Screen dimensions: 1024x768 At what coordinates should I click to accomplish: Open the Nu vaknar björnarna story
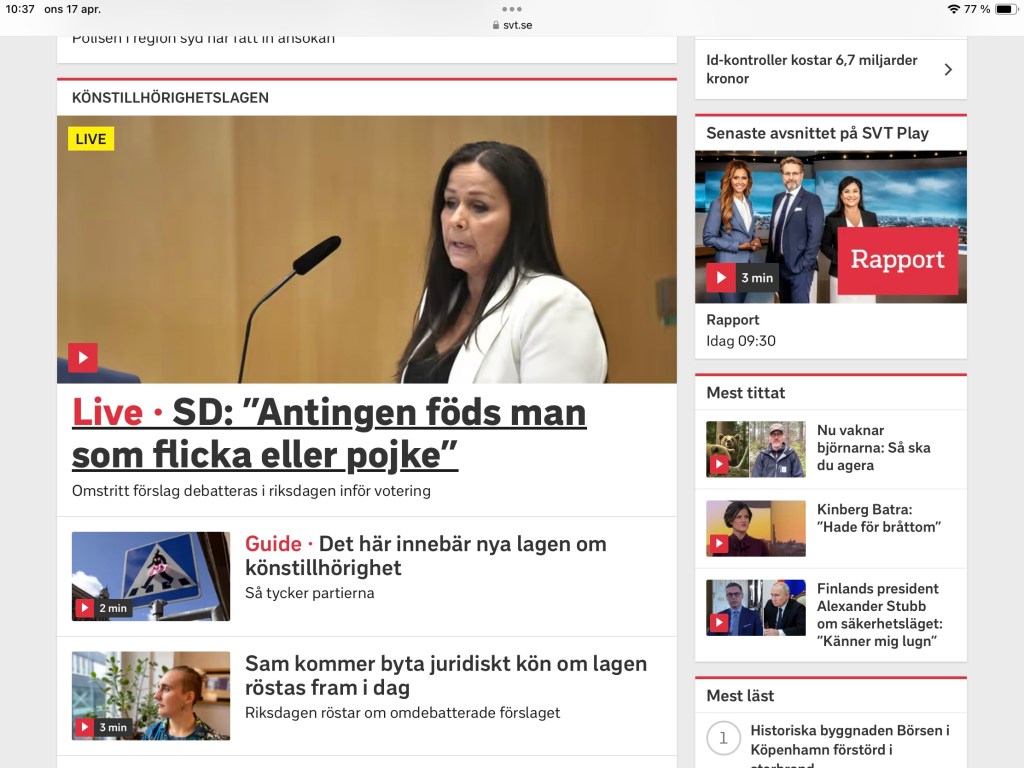coord(874,448)
